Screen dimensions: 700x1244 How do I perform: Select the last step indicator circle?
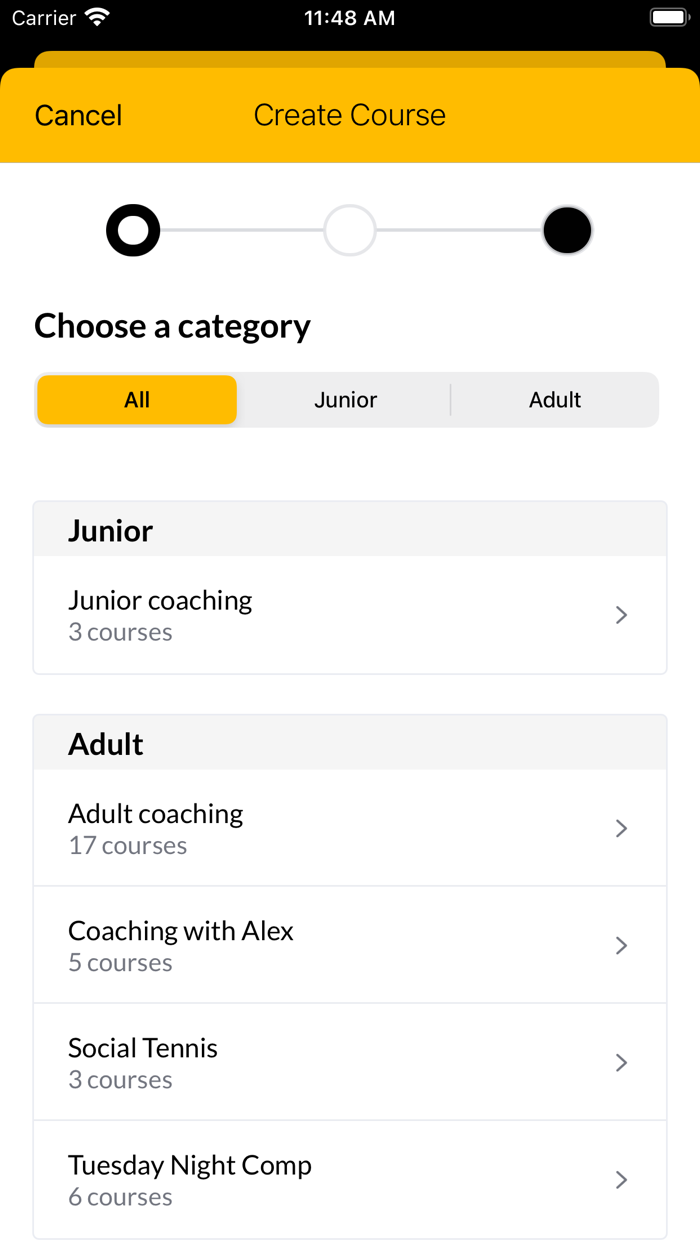(x=567, y=230)
